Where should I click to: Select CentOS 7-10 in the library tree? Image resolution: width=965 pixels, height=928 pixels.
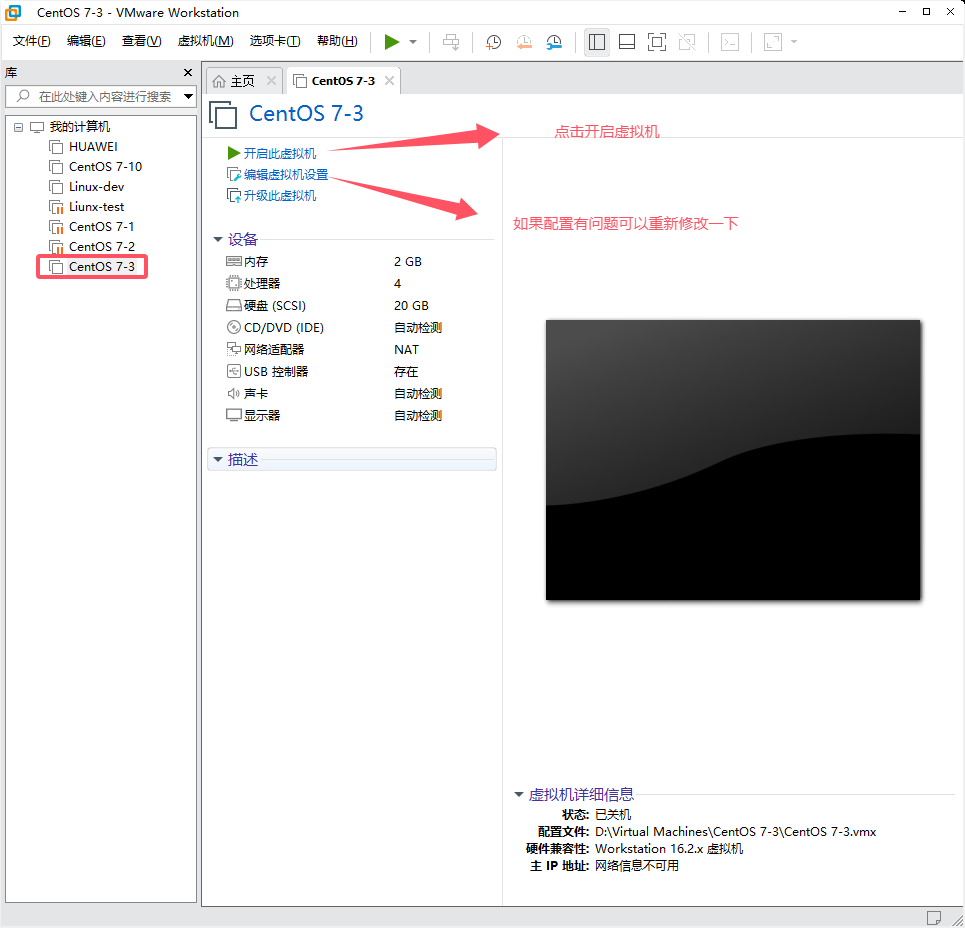(105, 167)
